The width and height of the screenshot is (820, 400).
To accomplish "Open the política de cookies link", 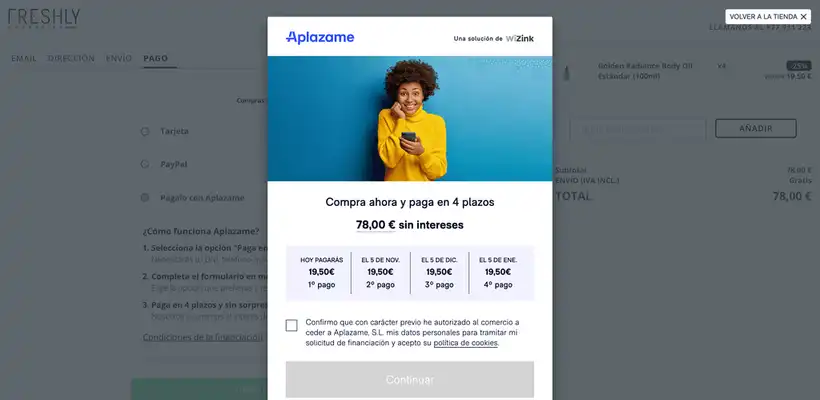I will (x=465, y=343).
